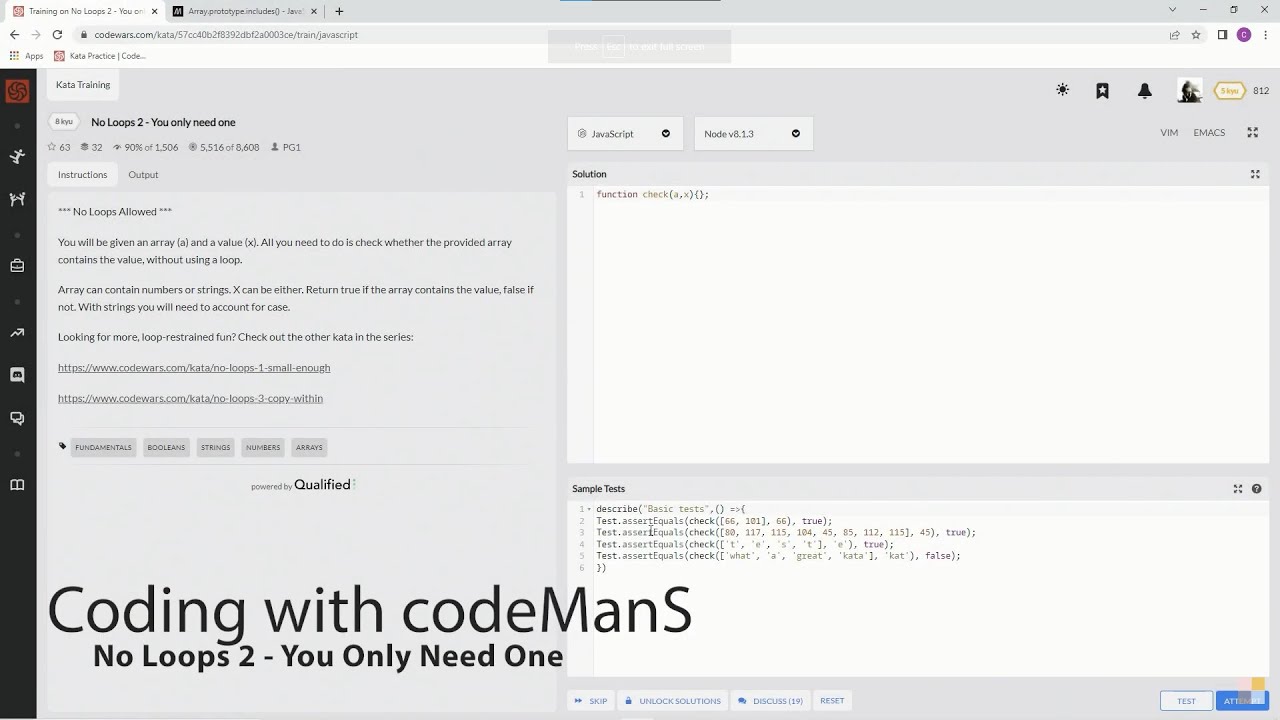Click the SKIP button
1280x720 pixels.
[590, 700]
